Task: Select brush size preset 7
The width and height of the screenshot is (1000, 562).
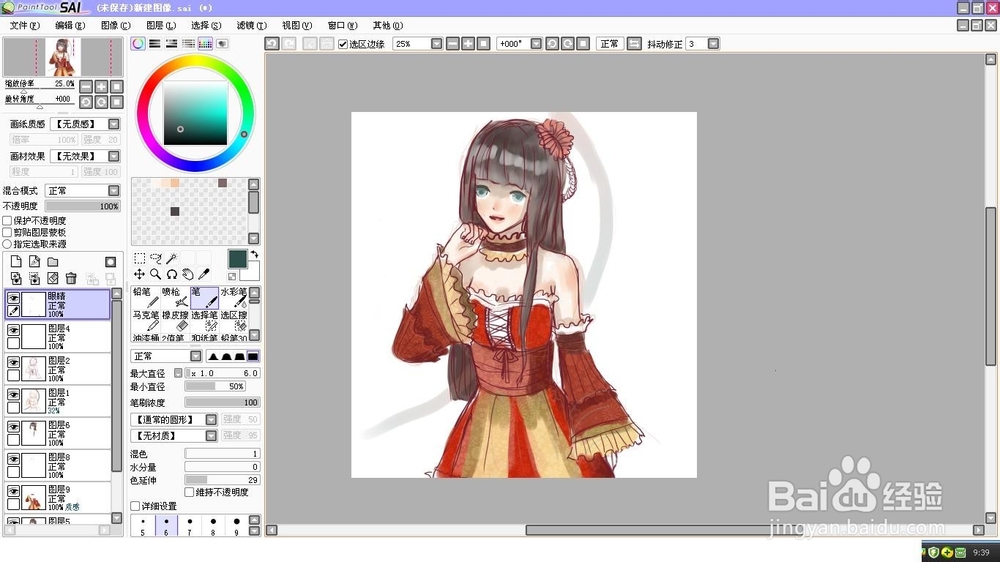Action: [x=189, y=526]
